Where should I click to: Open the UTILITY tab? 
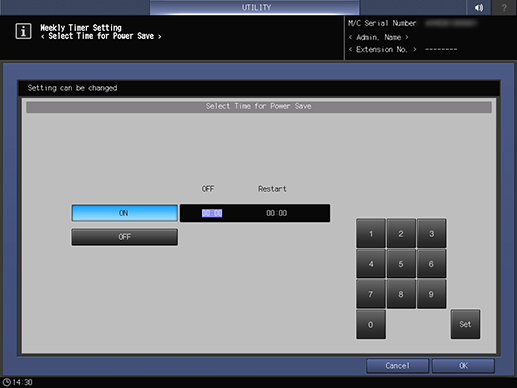pos(255,7)
